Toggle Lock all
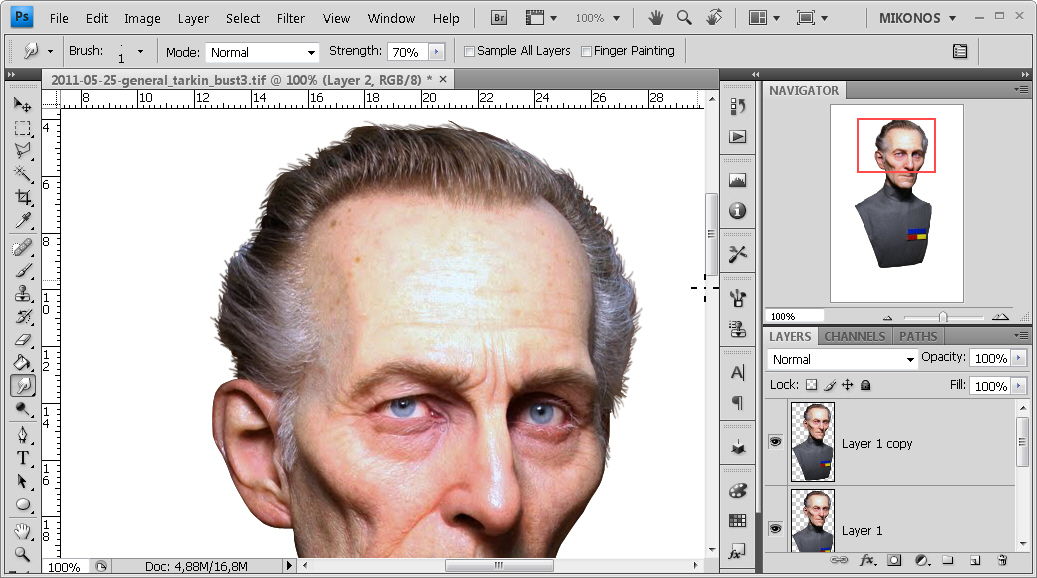Screen dimensions: 1037x578 tap(866, 385)
